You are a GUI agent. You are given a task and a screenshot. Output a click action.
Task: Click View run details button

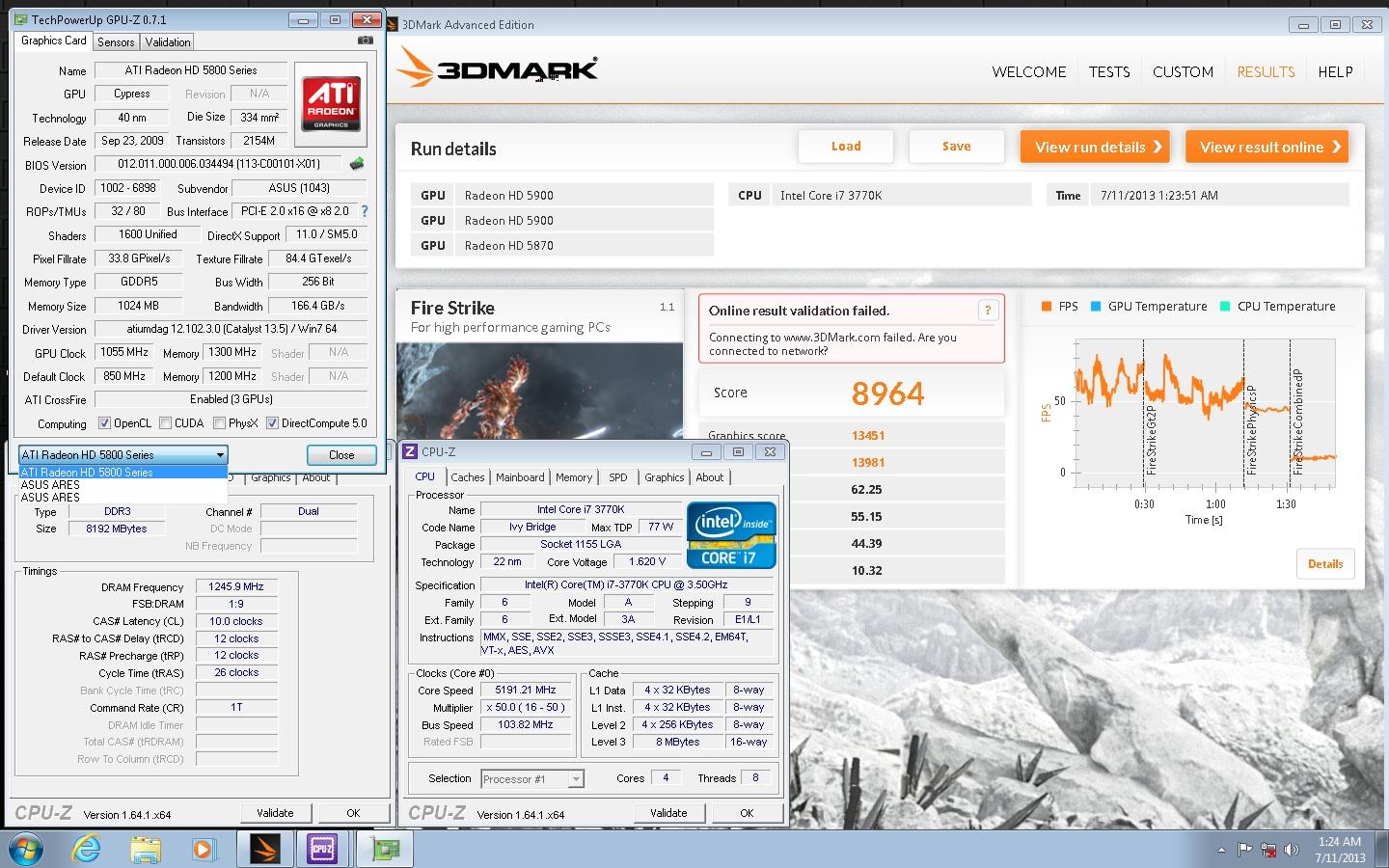[x=1095, y=147]
